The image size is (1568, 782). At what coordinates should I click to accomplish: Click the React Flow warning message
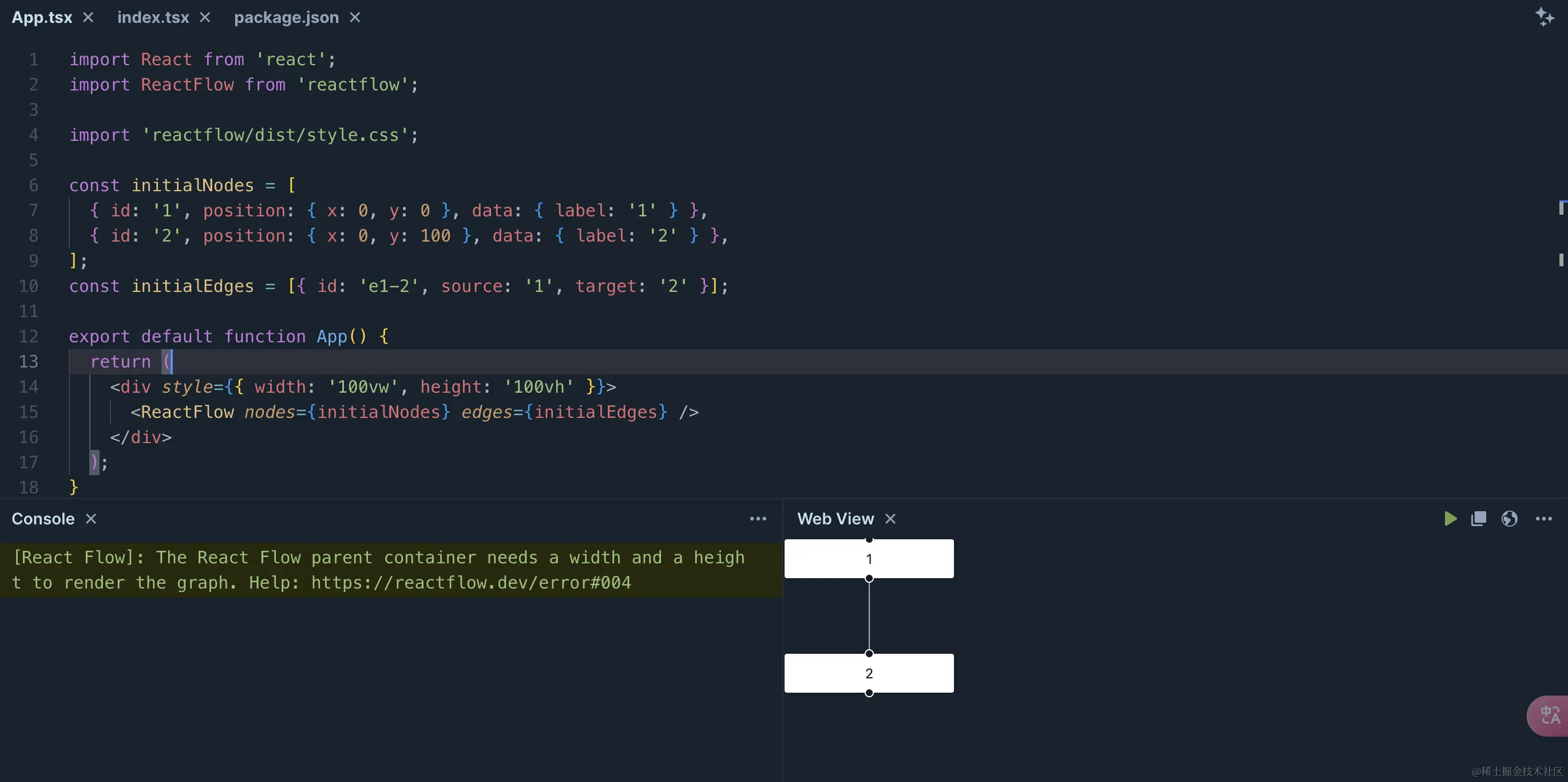click(x=377, y=570)
